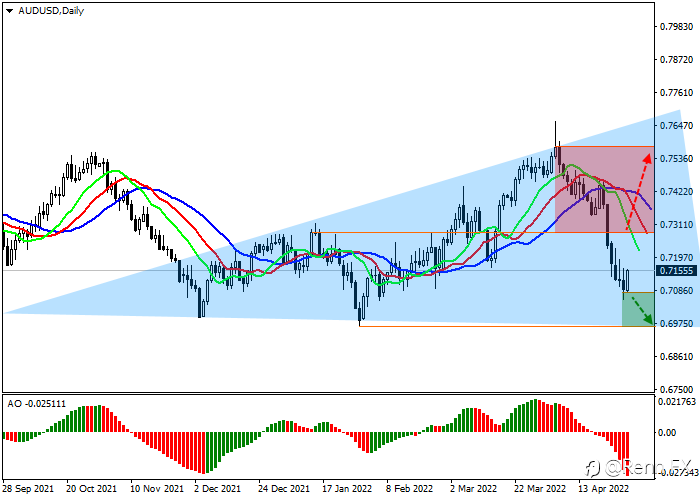This screenshot has width=700, height=500.
Task: Open the chart menu triangle beside AUDUSD
Action: pos(9,11)
